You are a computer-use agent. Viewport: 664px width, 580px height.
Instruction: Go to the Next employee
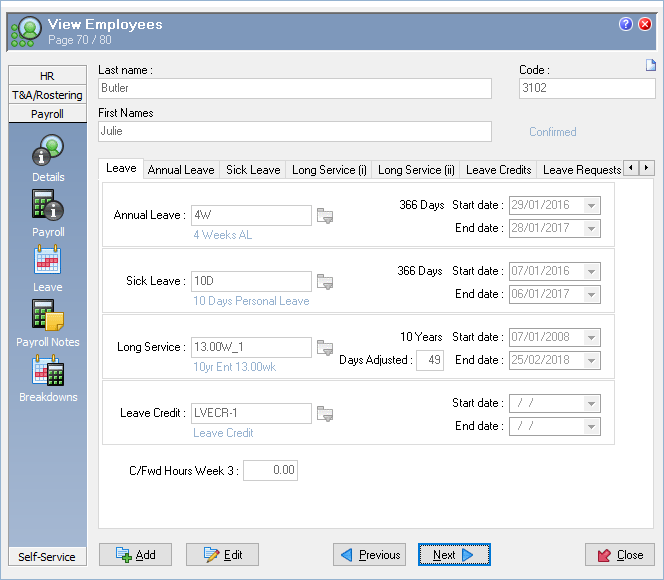click(x=454, y=555)
